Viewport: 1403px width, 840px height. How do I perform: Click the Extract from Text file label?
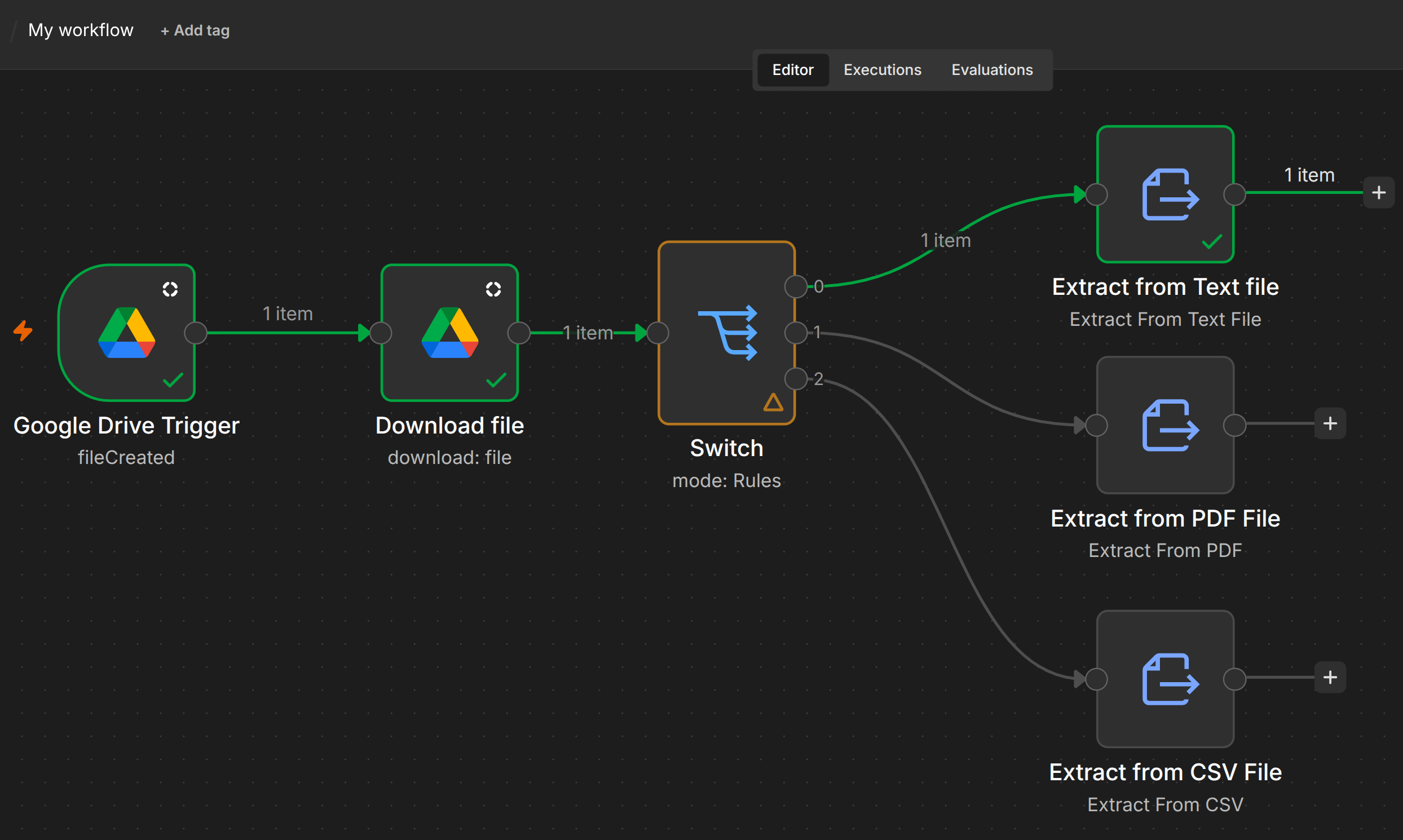[x=1165, y=287]
